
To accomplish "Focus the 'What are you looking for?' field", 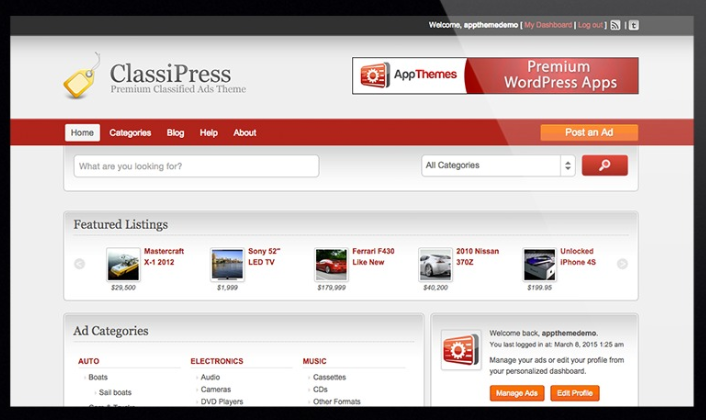I will point(196,166).
